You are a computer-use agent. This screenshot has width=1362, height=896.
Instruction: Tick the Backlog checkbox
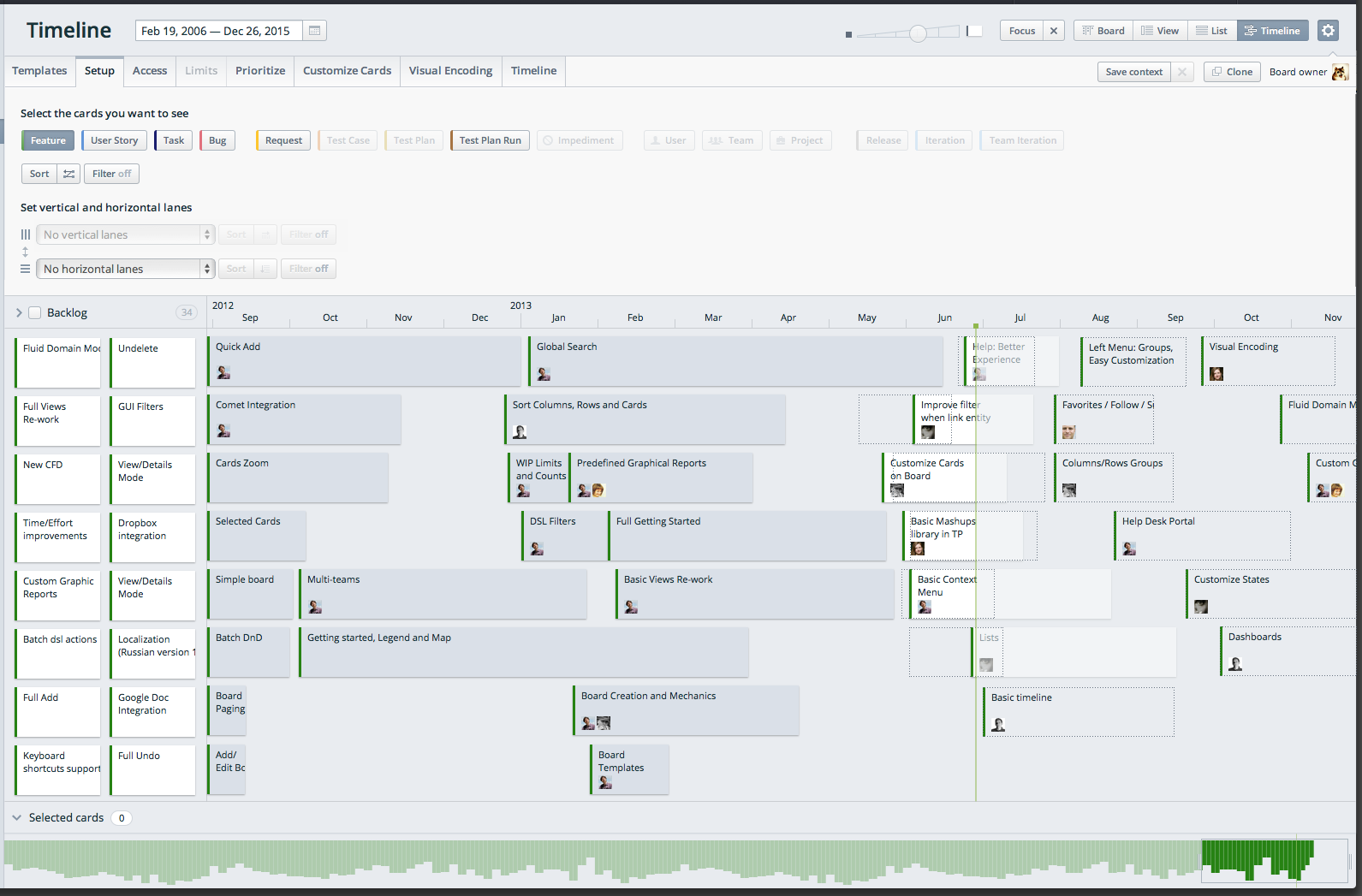point(35,313)
